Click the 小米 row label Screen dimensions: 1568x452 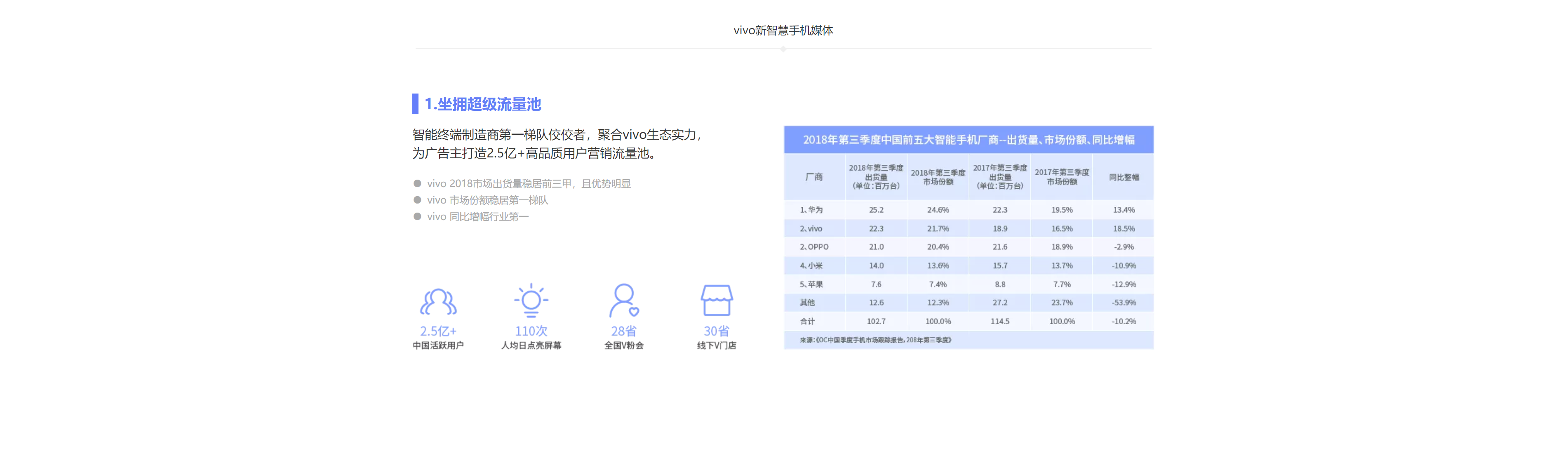point(811,266)
